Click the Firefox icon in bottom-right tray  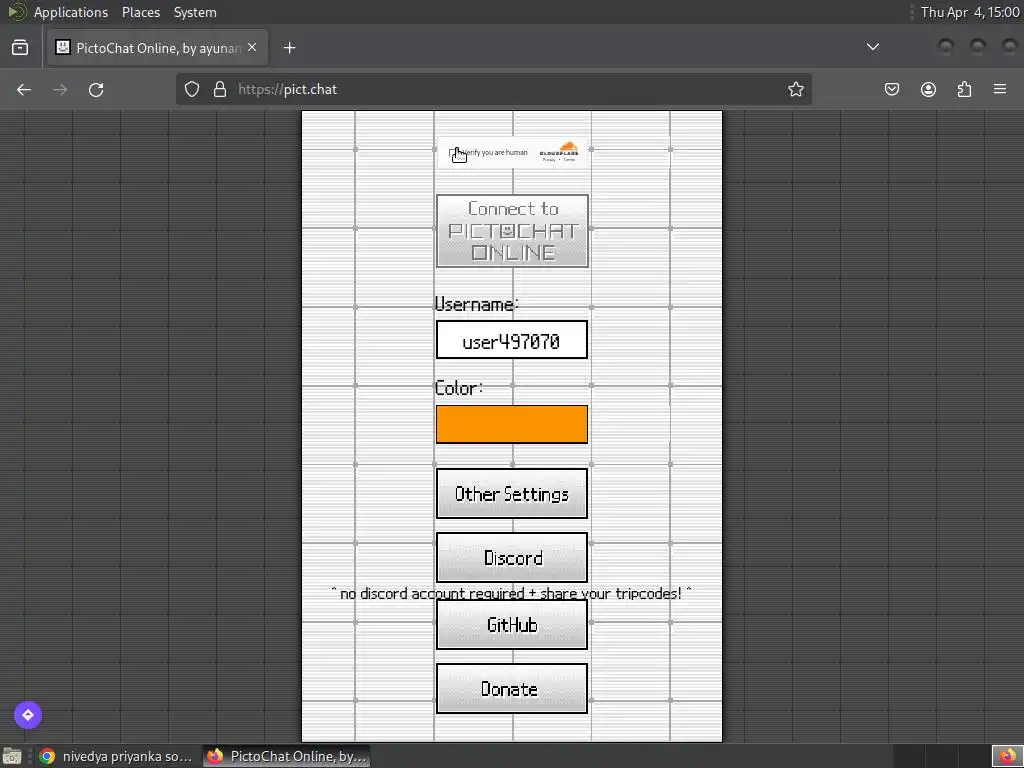point(1007,756)
